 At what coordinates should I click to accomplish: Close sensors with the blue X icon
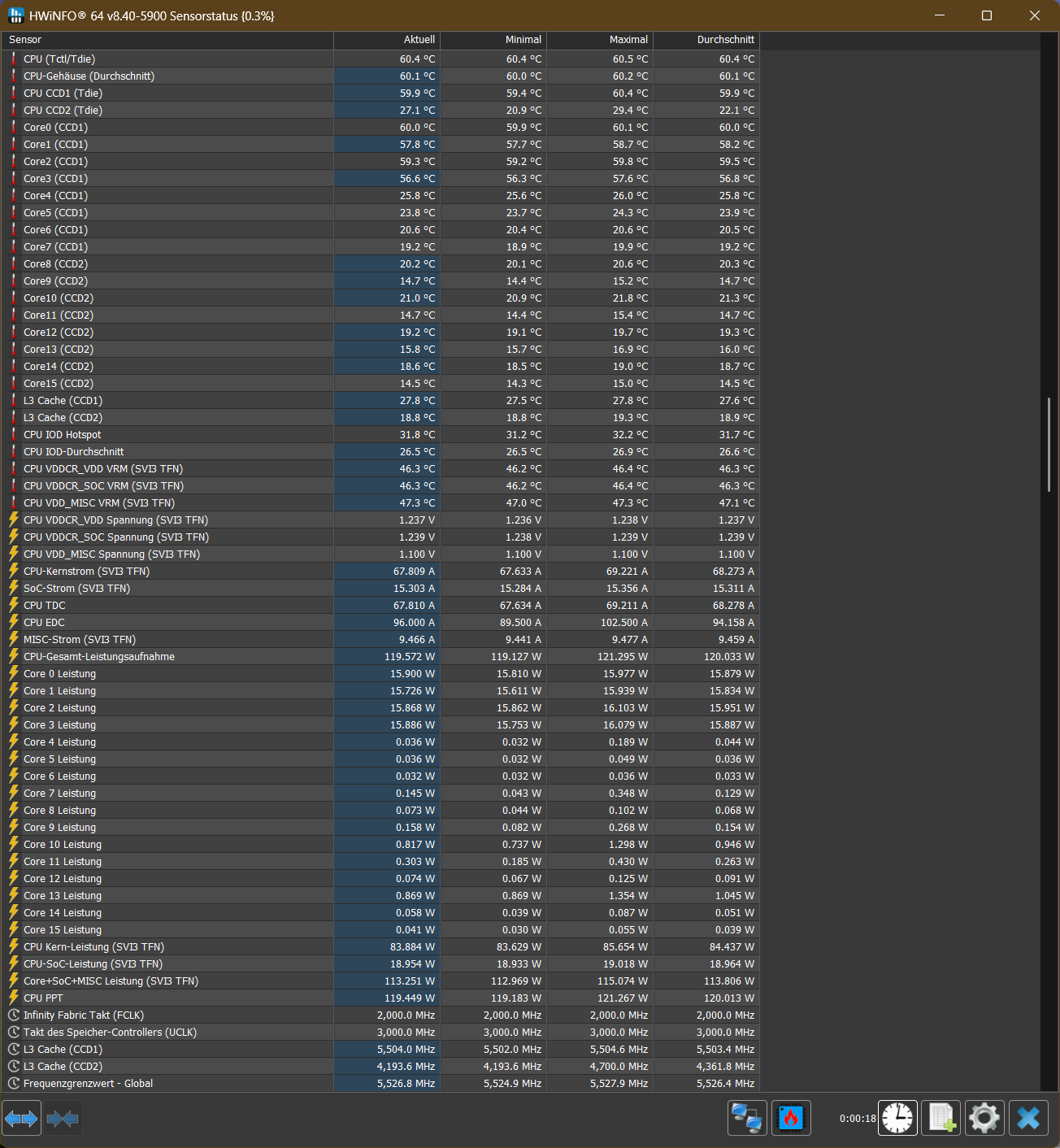pyautogui.click(x=1028, y=1118)
